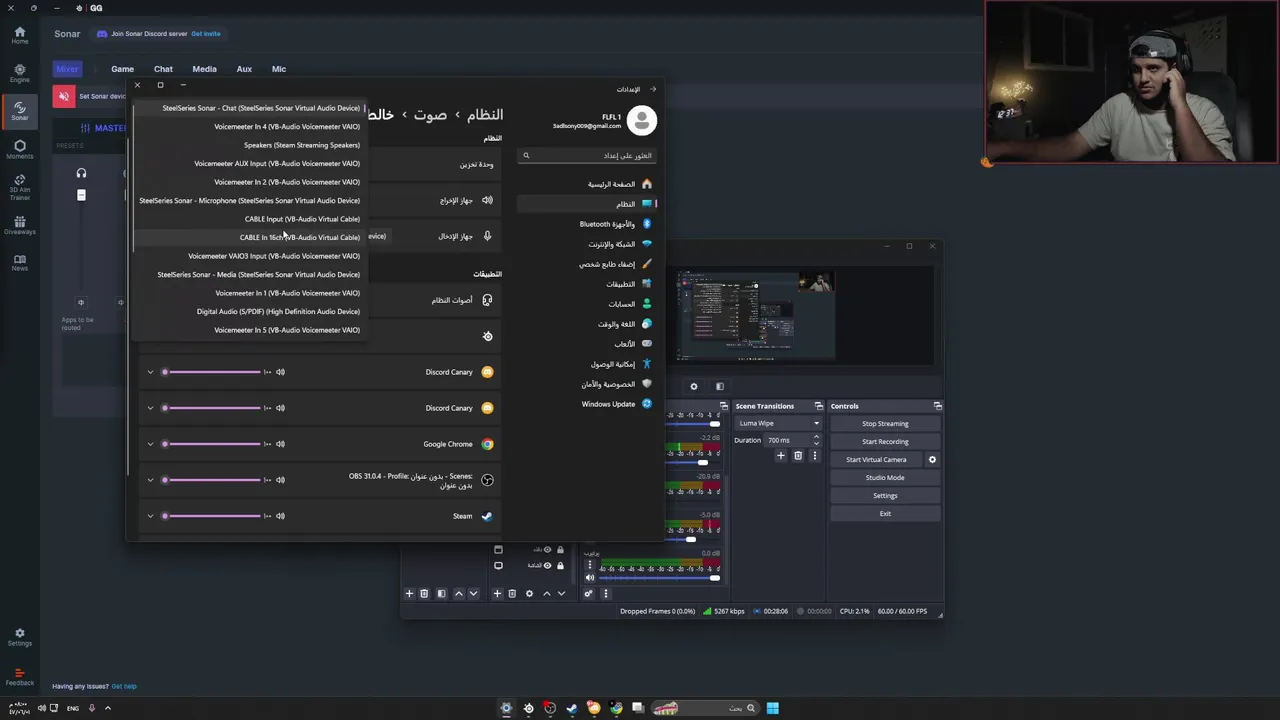Mute the OBS app volume in mixer

[x=280, y=480]
